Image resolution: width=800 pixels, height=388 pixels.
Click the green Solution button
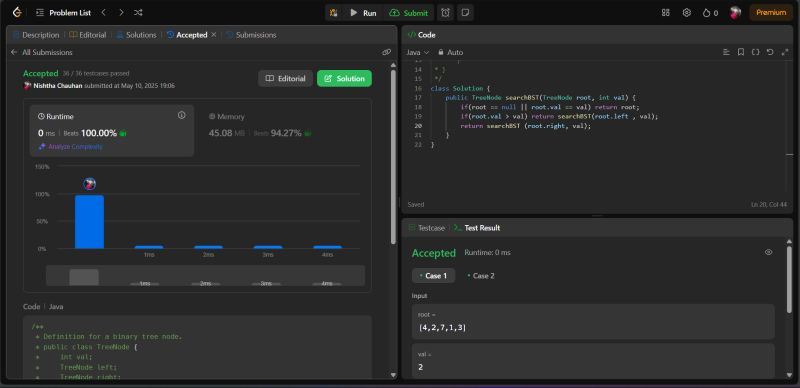344,79
